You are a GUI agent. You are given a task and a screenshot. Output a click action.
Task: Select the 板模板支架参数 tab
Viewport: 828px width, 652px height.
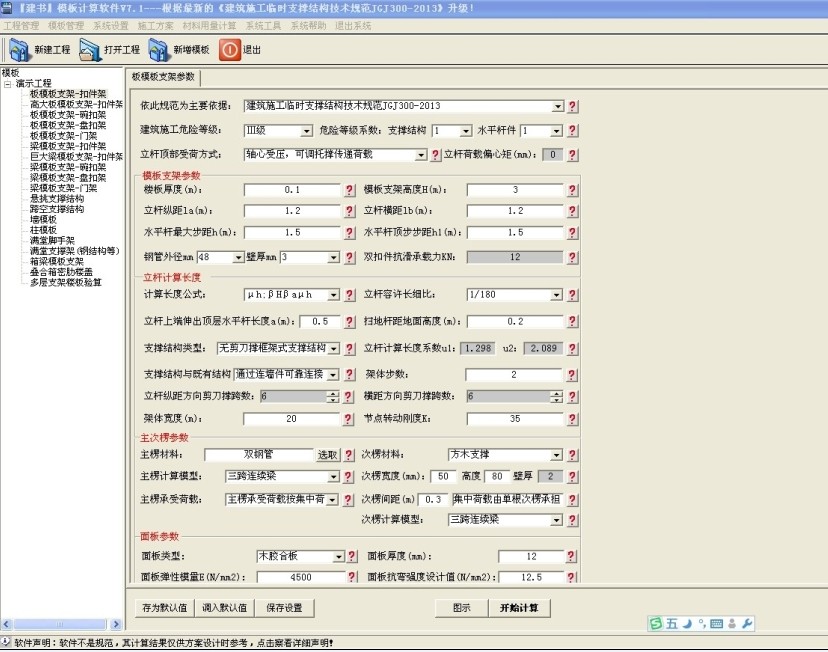pyautogui.click(x=163, y=77)
